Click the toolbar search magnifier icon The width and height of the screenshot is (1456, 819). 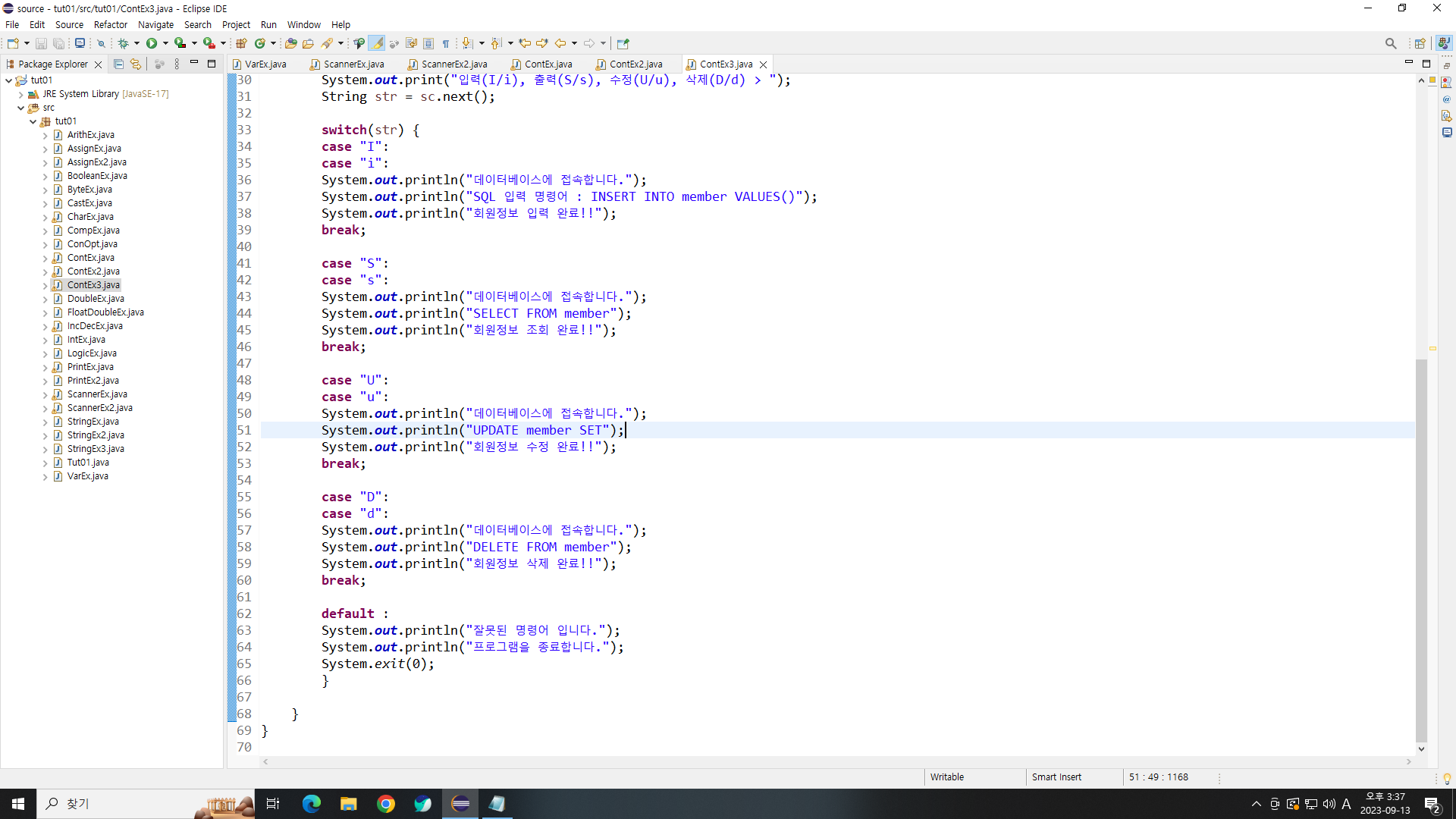pyautogui.click(x=1390, y=43)
